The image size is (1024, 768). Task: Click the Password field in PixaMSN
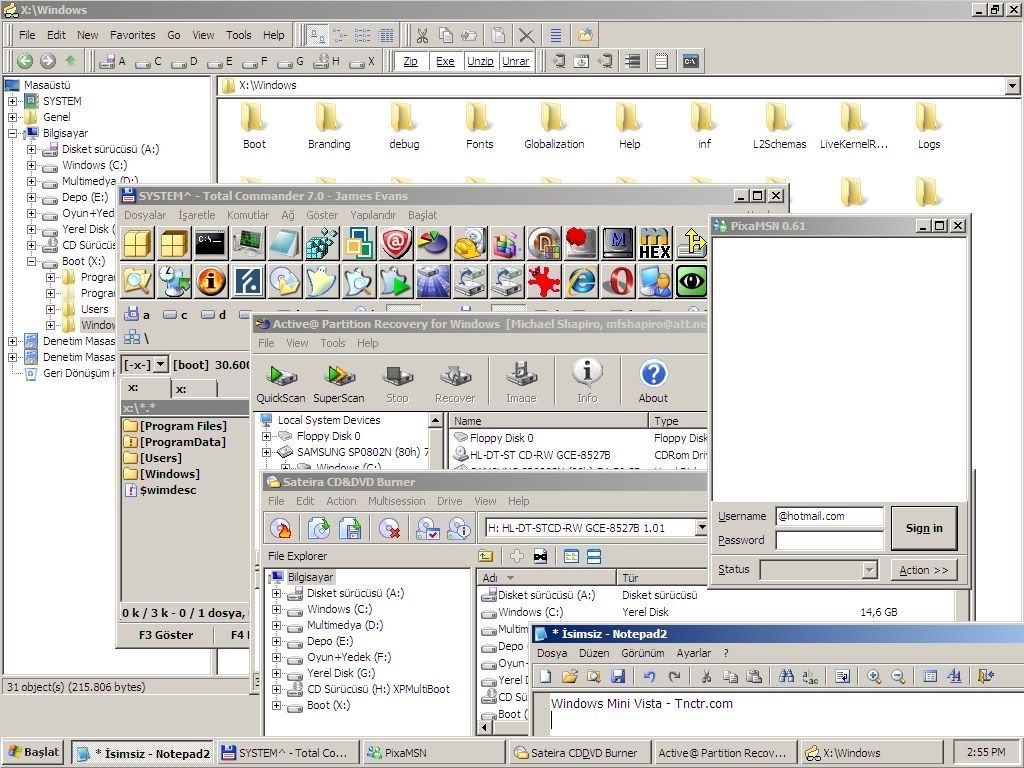tap(829, 540)
